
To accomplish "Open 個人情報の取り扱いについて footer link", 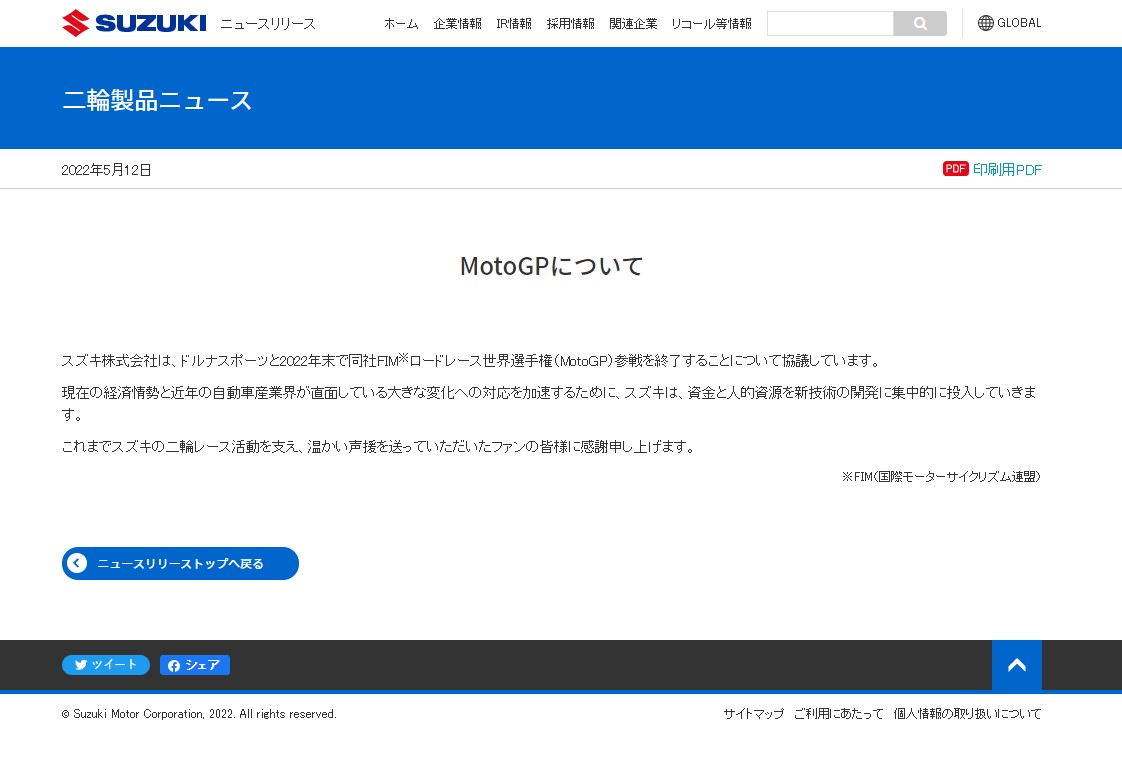I will click(967, 714).
